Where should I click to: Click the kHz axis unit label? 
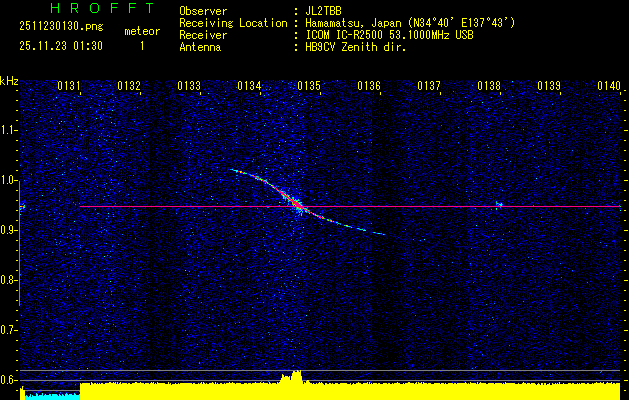(x=9, y=80)
